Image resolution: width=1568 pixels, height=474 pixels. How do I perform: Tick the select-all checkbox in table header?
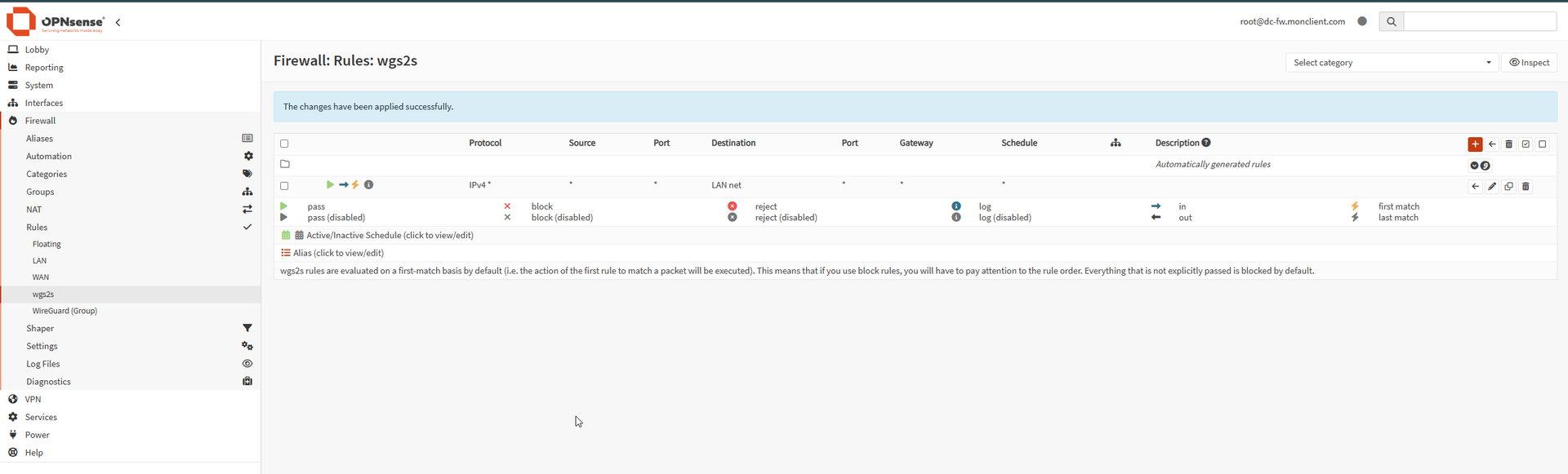pyautogui.click(x=284, y=144)
